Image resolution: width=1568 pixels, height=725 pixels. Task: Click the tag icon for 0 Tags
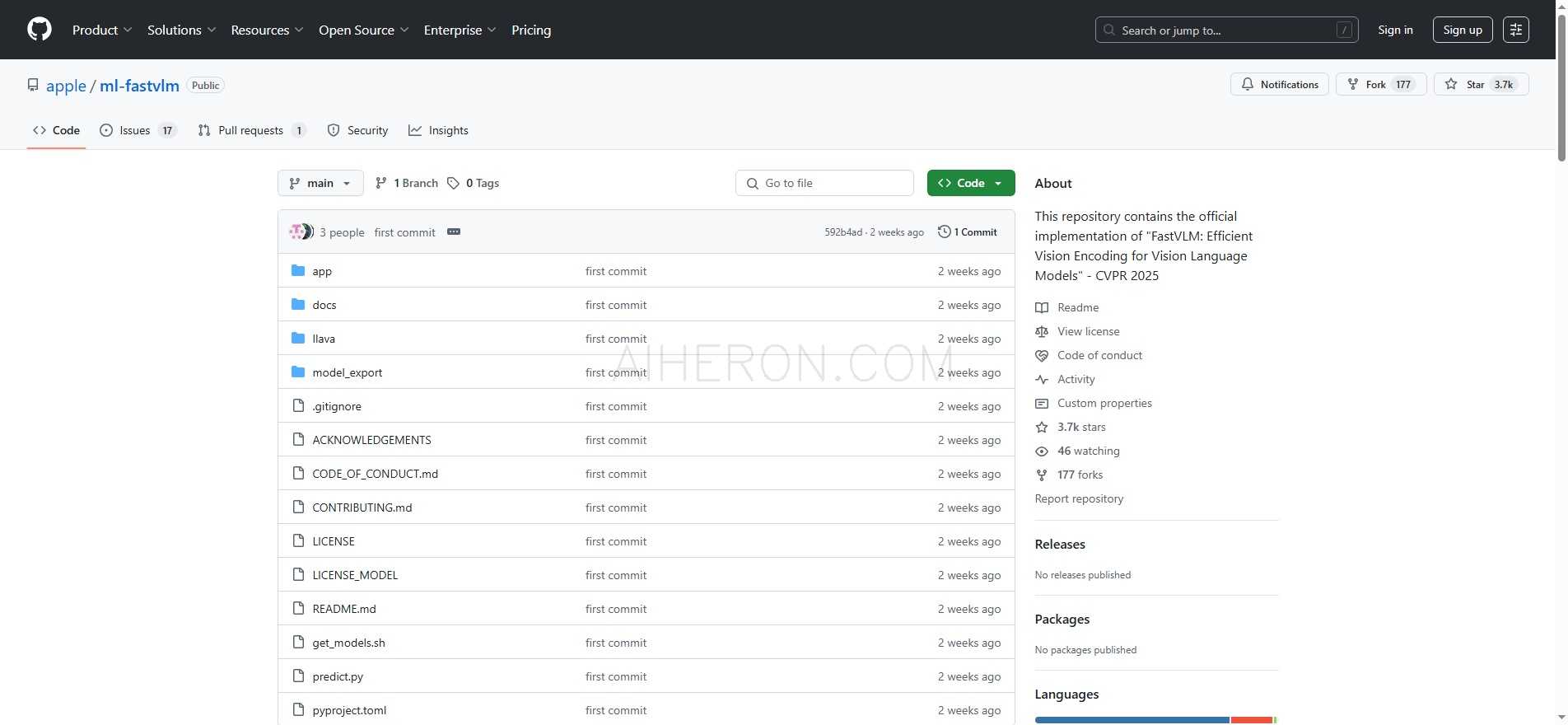tap(453, 183)
